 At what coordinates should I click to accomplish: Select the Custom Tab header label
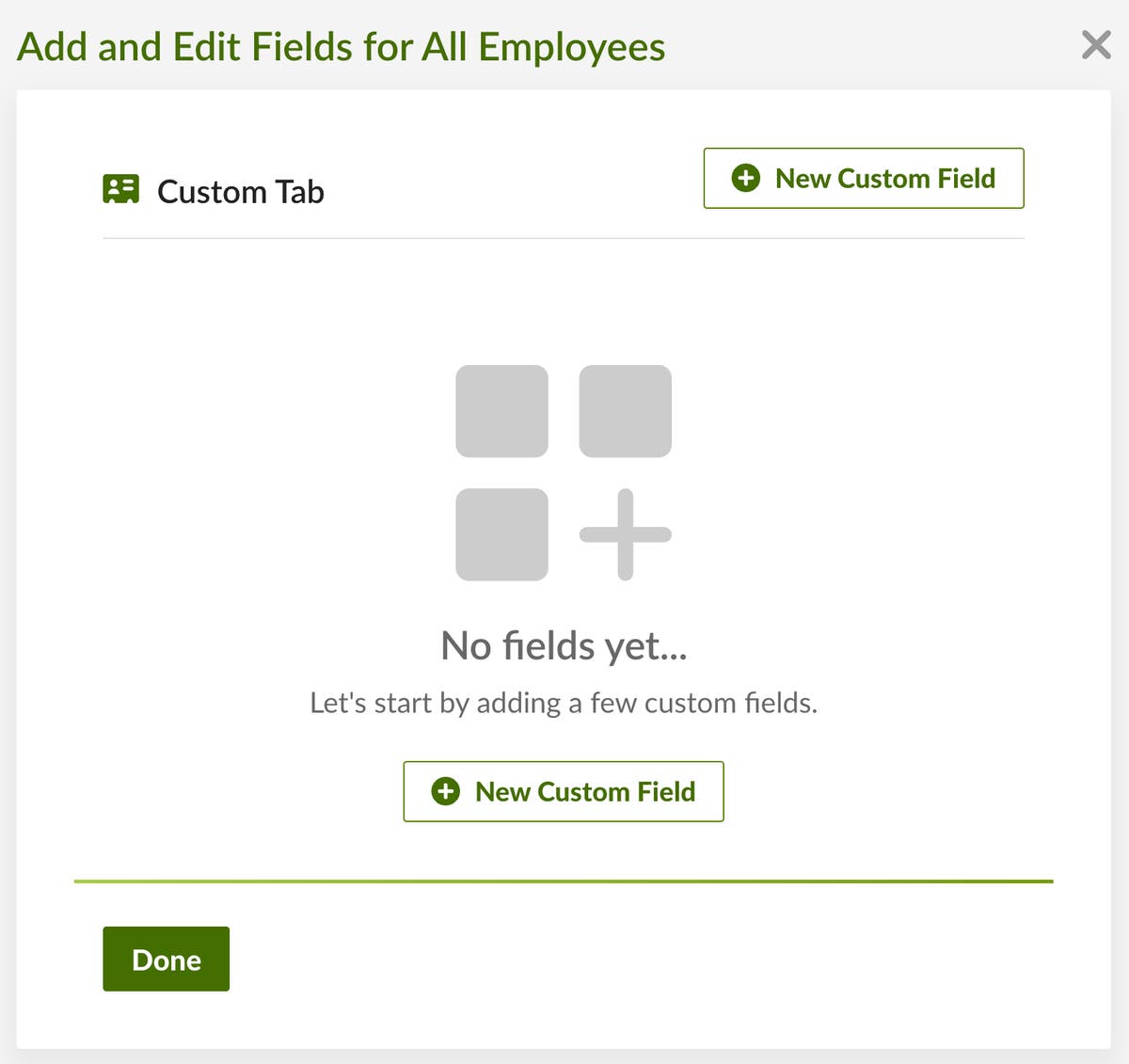pyautogui.click(x=240, y=191)
